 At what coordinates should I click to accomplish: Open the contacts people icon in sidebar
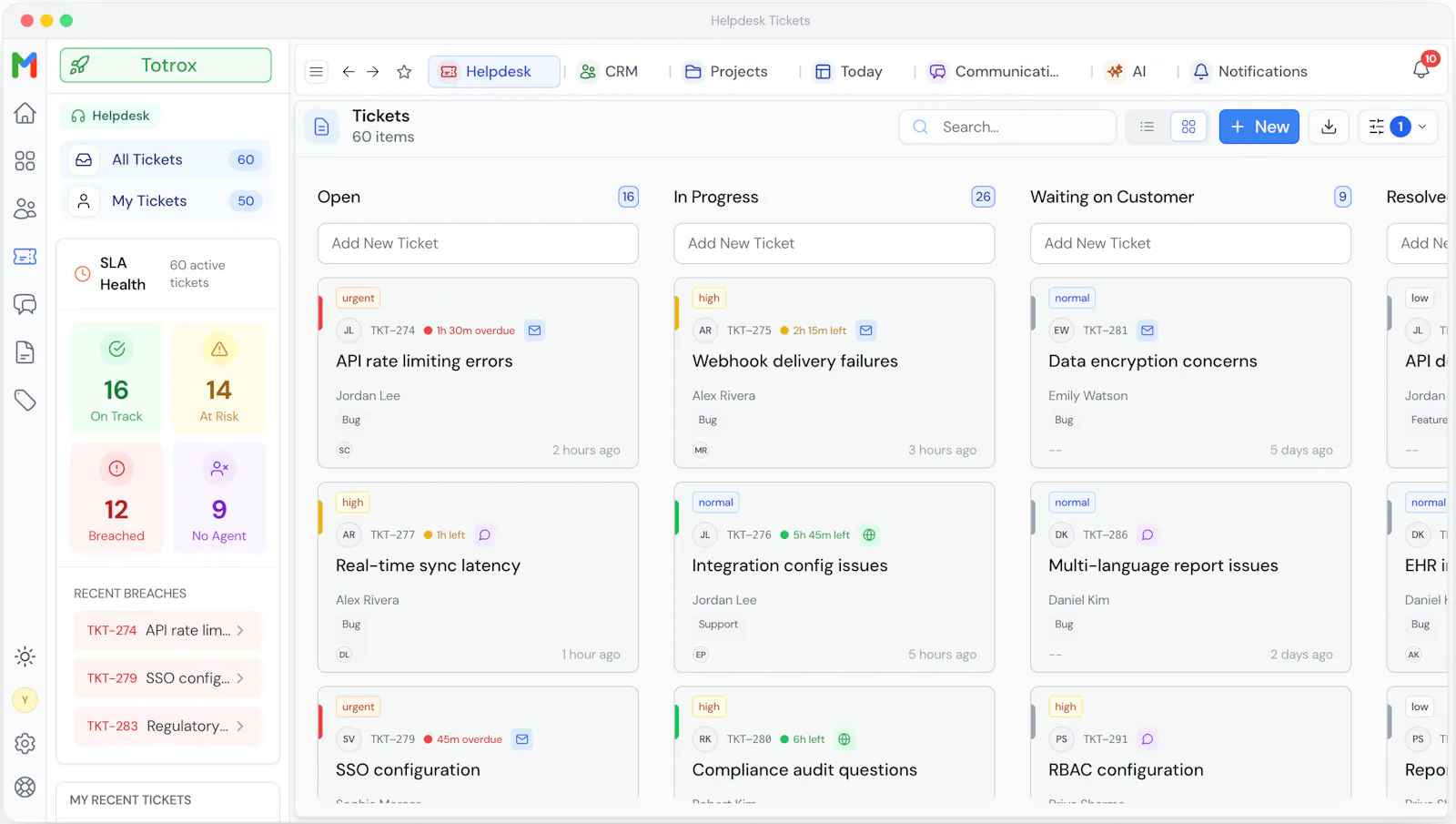coord(25,209)
